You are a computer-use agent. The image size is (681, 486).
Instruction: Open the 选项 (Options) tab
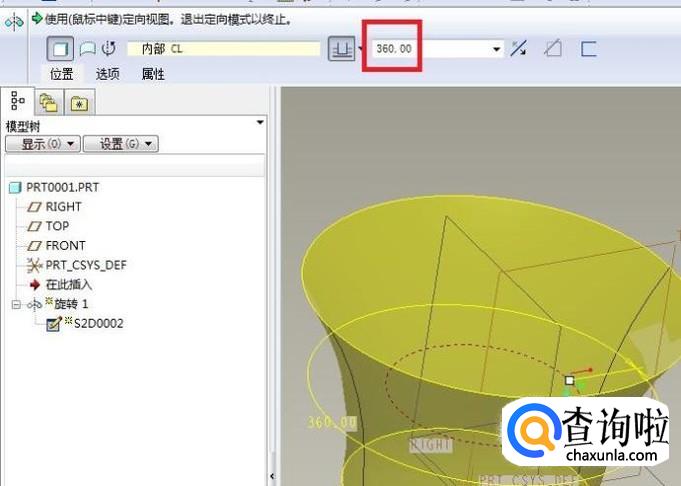pyautogui.click(x=107, y=74)
